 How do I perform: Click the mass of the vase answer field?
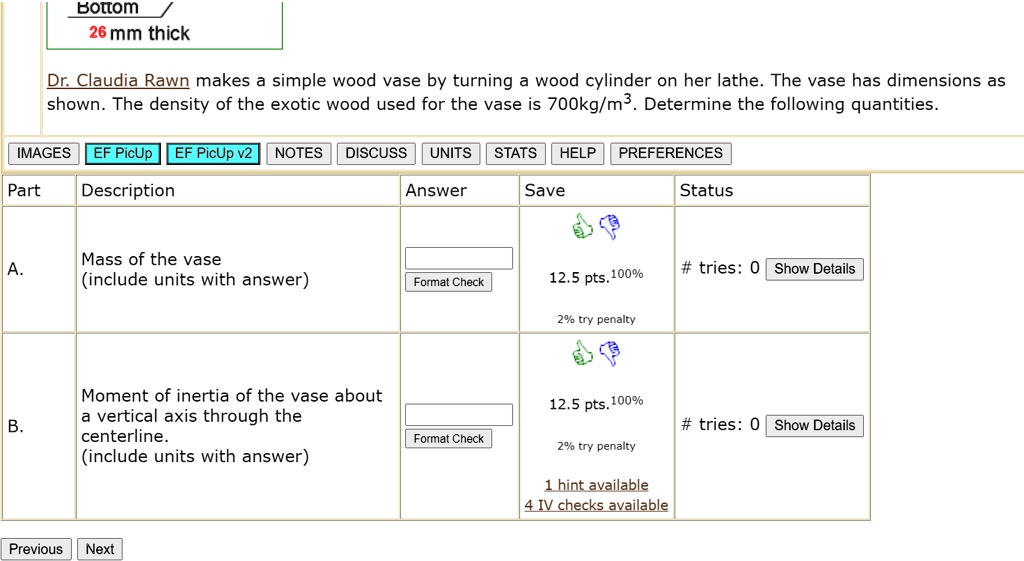pos(459,258)
